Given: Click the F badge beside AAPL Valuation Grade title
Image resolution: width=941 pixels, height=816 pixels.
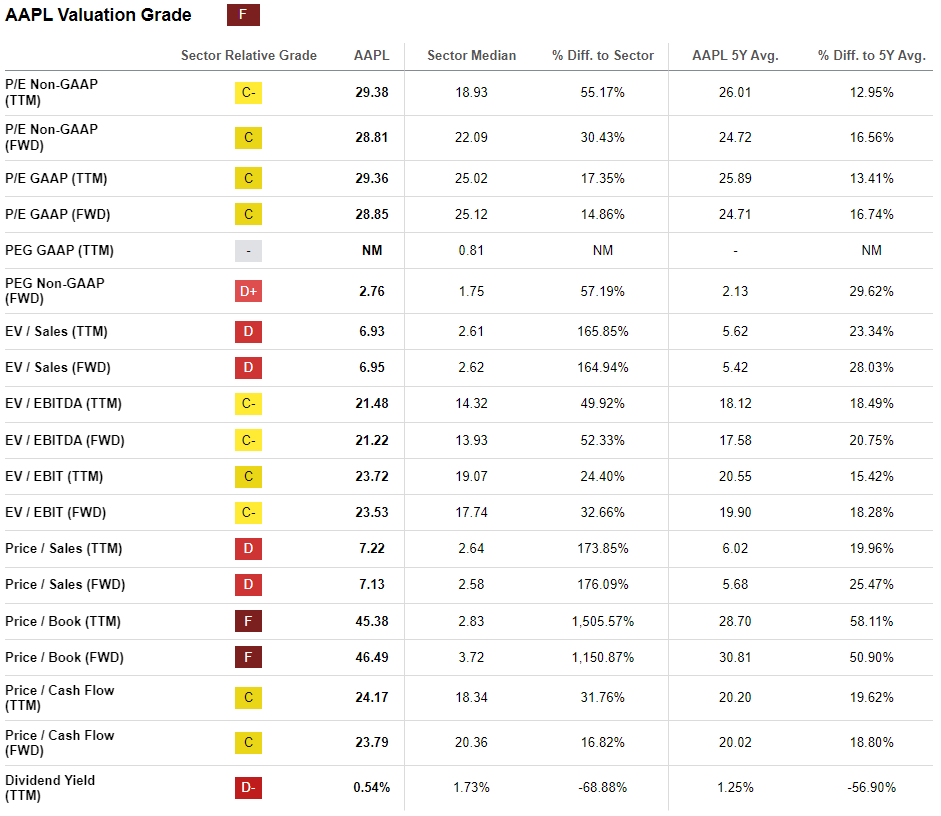Looking at the screenshot, I should [x=243, y=15].
